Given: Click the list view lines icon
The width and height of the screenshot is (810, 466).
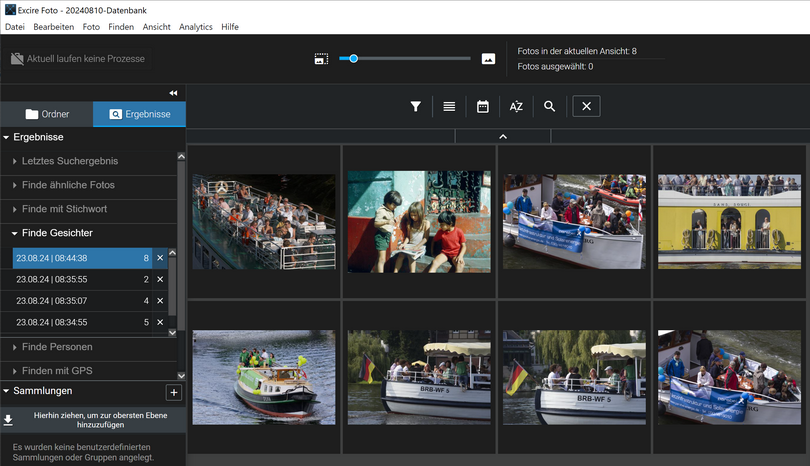Looking at the screenshot, I should [449, 106].
